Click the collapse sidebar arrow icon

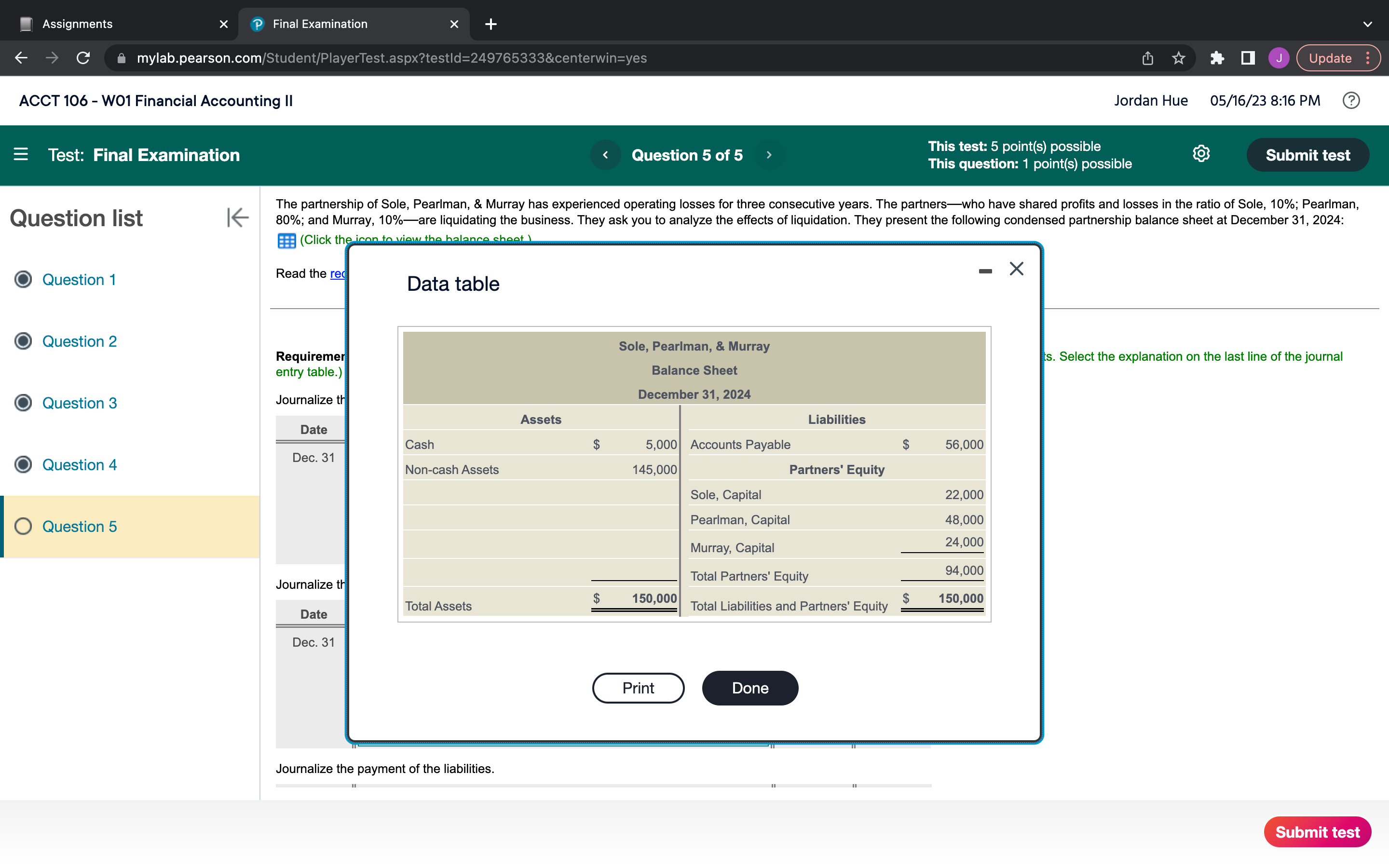(x=236, y=217)
